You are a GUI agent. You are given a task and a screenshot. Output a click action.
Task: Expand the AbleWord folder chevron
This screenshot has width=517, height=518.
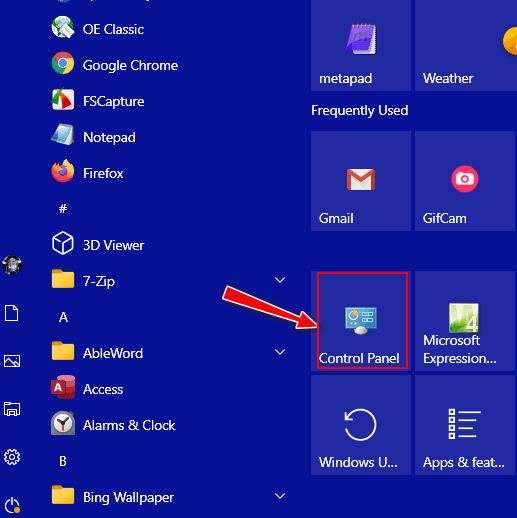(280, 352)
